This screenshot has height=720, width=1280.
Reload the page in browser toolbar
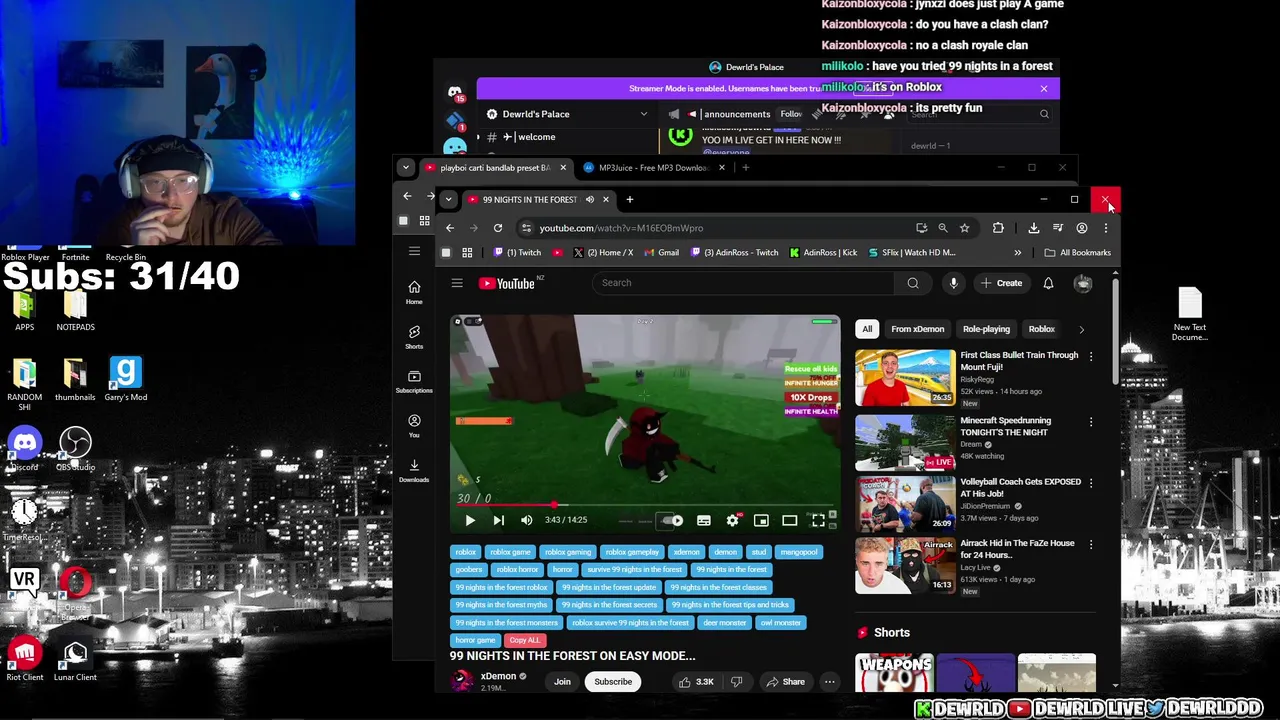tap(498, 228)
